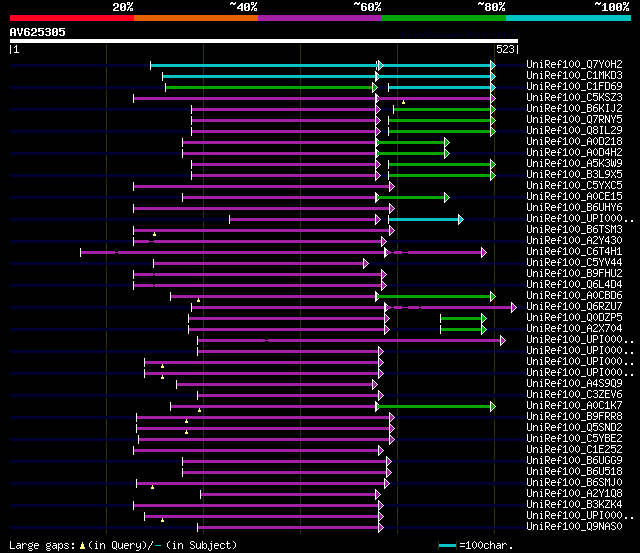Click UniRef100_C5YXC5 hit name
Image resolution: width=640 pixels, height=553 pixels.
coord(574,186)
